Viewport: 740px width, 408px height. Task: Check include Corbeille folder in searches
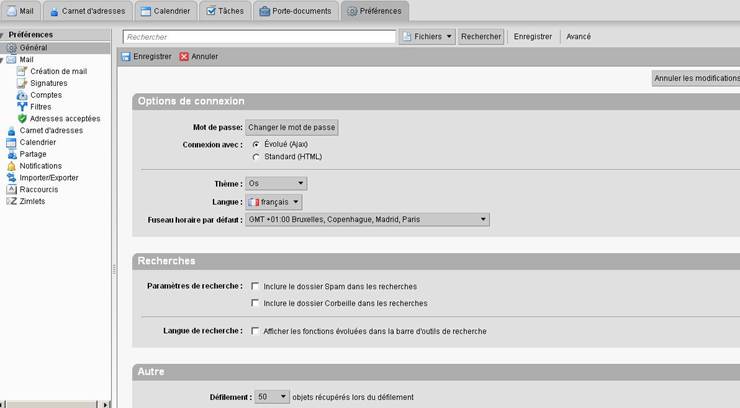click(256, 303)
